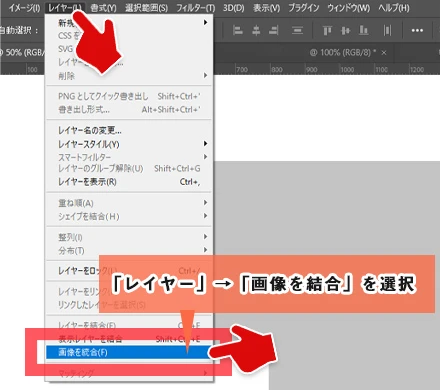Choose 分布(T) menu entry

[x=129, y=250]
